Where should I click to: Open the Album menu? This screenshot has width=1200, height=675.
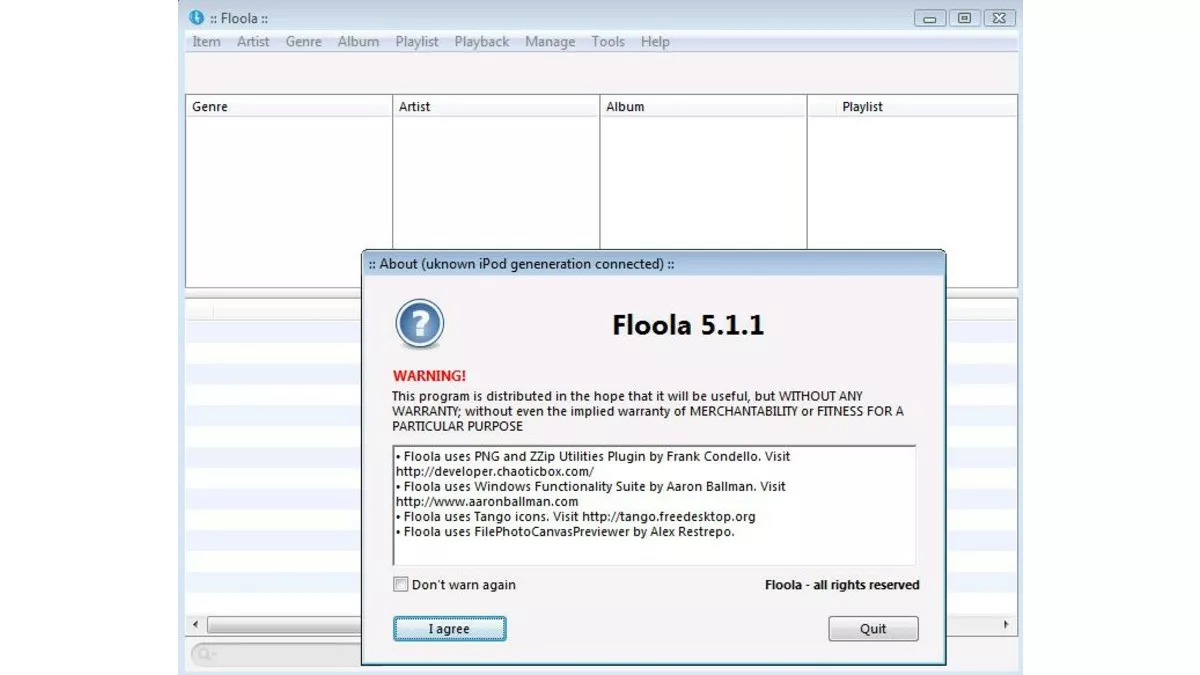358,41
